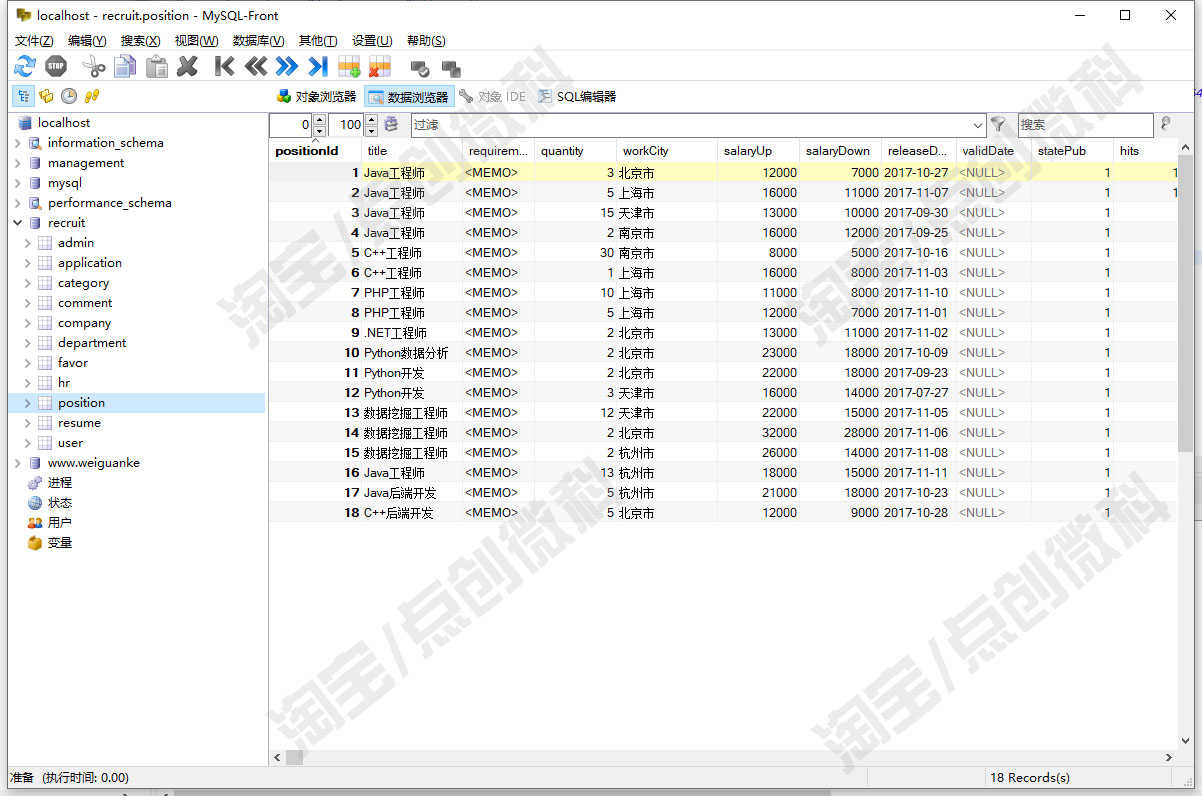Open the 视图(W) menu
Screen dimensions: 1202x796
[x=196, y=41]
